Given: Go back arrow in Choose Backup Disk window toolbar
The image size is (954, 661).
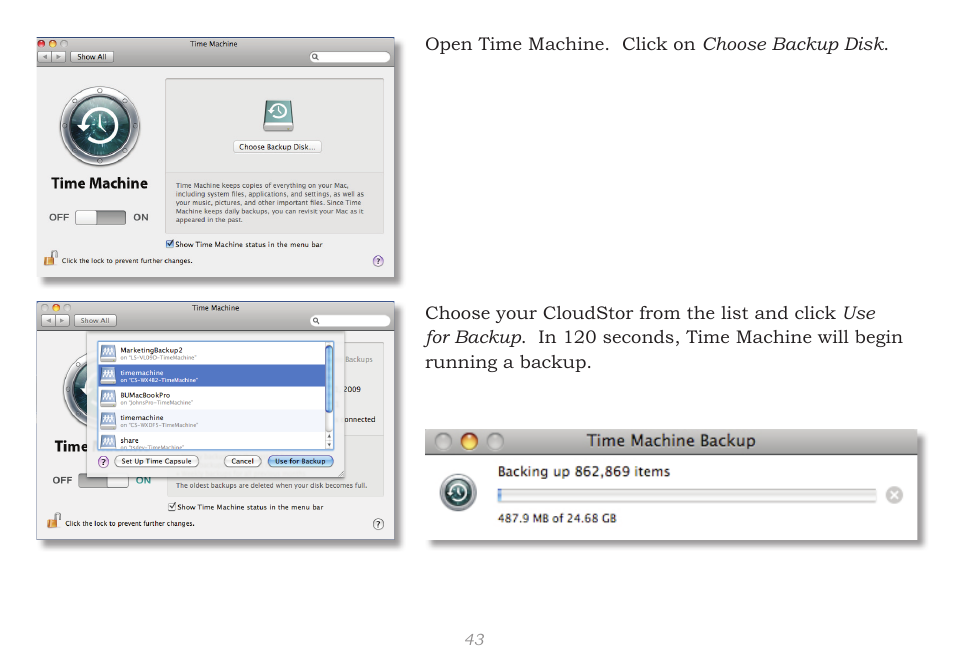Looking at the screenshot, I should [44, 57].
